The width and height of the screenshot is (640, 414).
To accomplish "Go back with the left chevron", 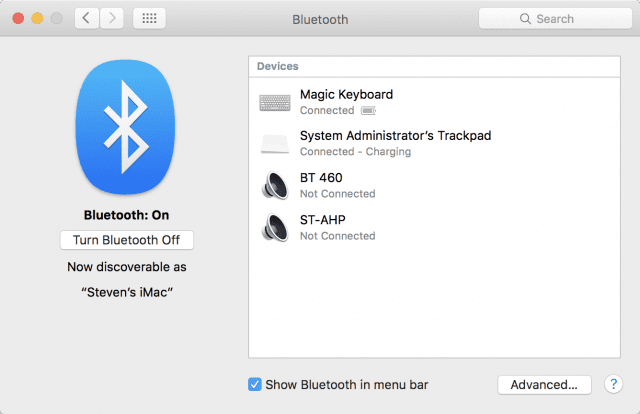I will click(x=87, y=19).
